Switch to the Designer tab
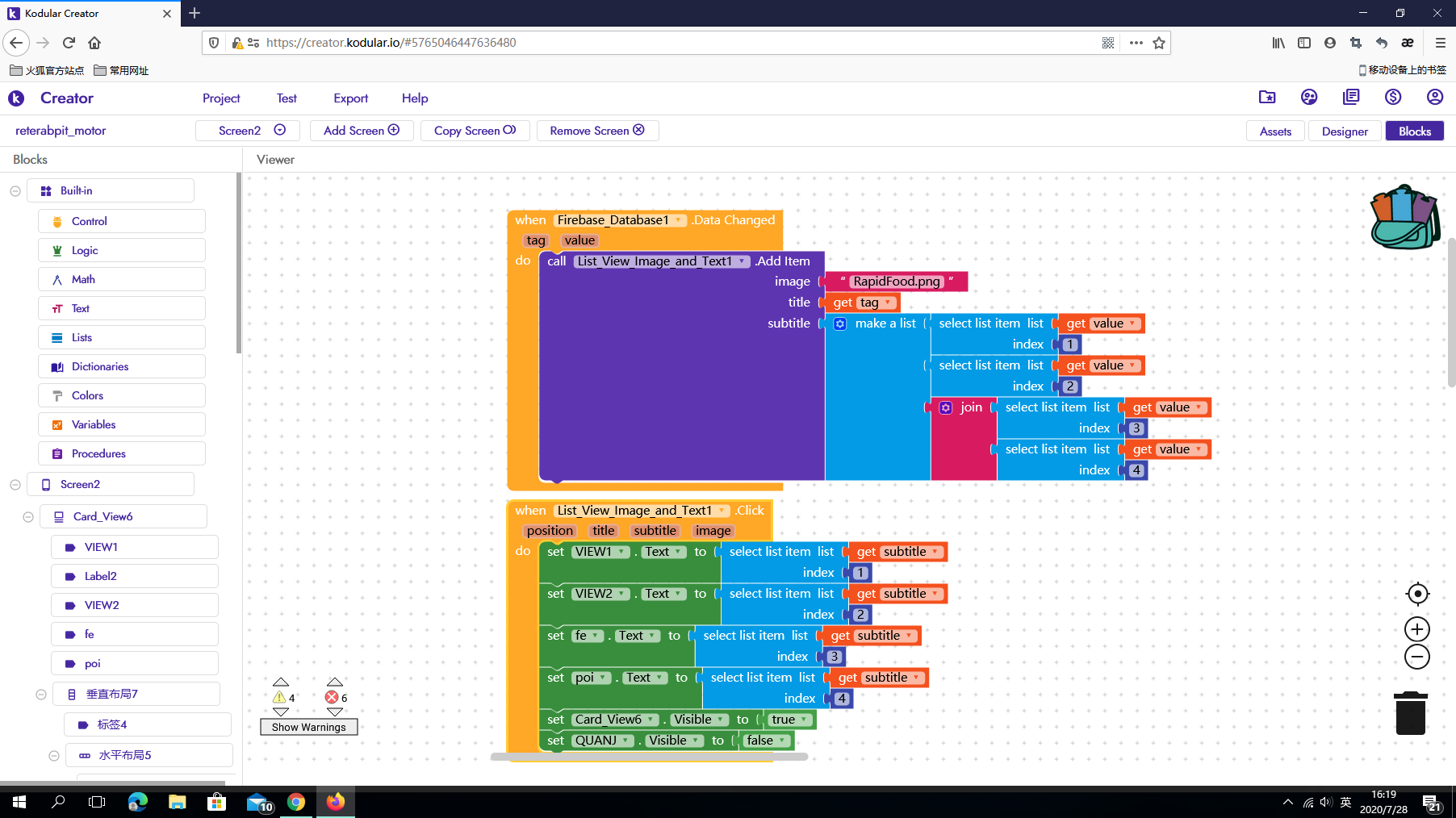Viewport: 1456px width, 818px height. click(x=1344, y=131)
